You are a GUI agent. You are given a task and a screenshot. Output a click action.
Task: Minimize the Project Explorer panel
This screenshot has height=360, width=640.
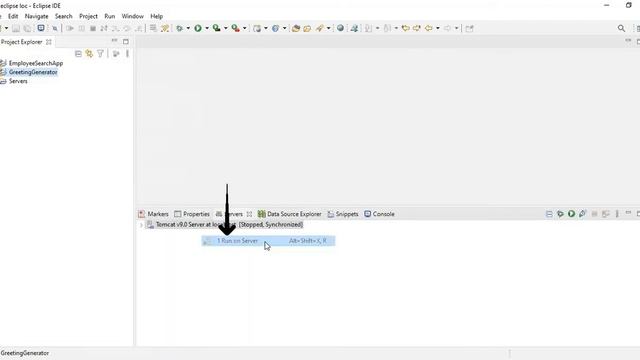[x=114, y=41]
